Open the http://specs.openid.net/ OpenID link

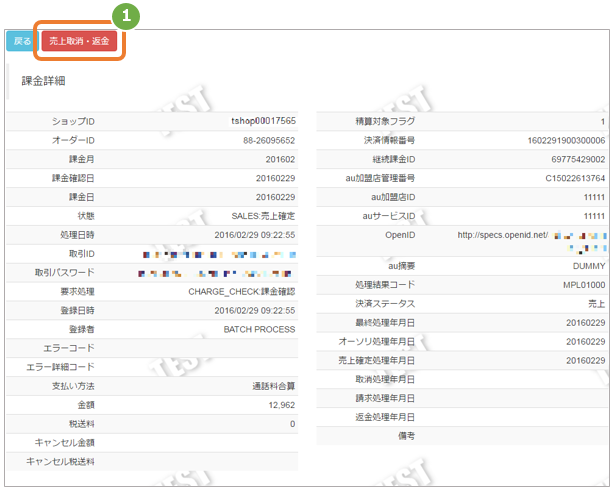503,235
